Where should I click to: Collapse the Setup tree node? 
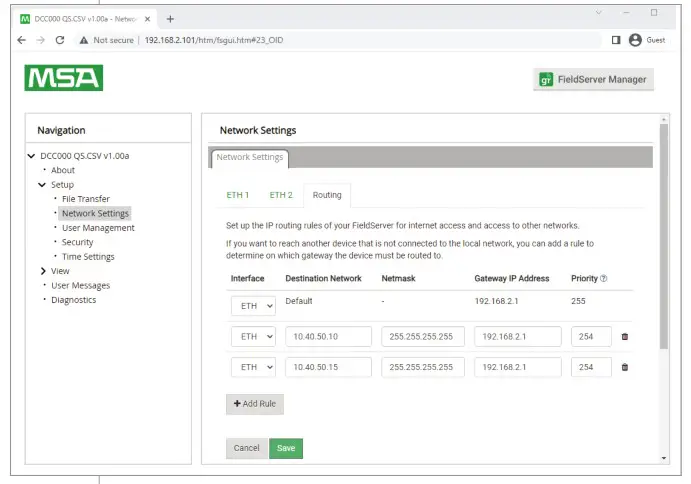point(42,185)
